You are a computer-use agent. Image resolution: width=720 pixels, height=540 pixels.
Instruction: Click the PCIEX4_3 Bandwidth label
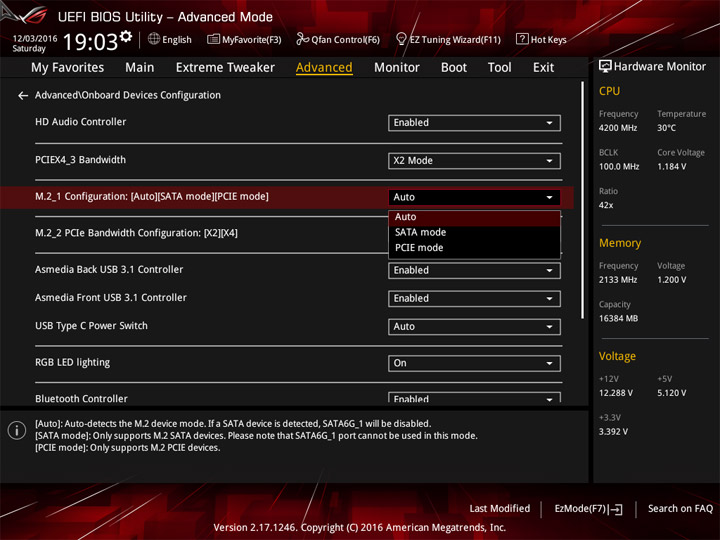(80, 160)
